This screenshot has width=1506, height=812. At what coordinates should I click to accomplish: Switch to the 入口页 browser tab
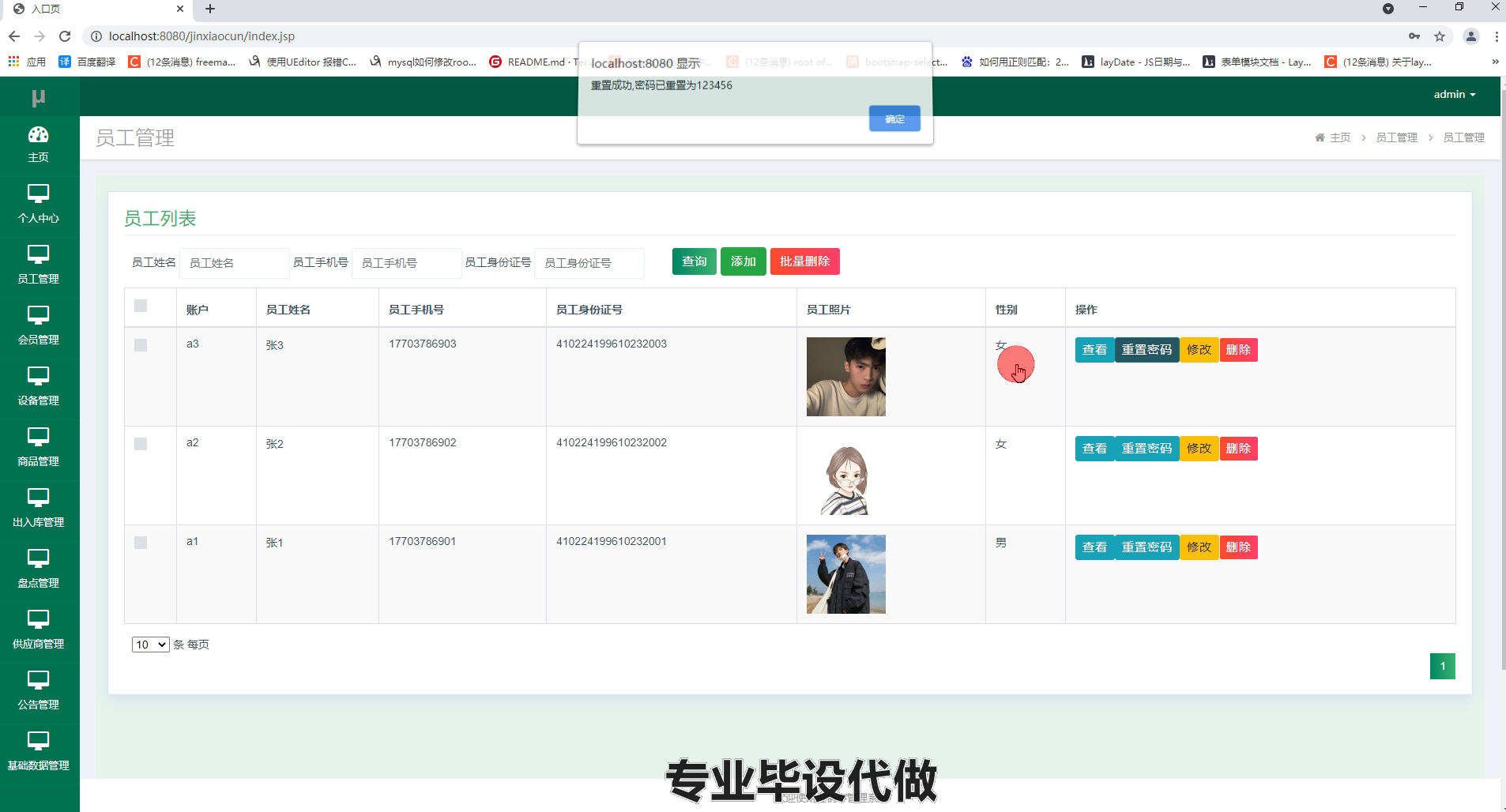click(99, 9)
